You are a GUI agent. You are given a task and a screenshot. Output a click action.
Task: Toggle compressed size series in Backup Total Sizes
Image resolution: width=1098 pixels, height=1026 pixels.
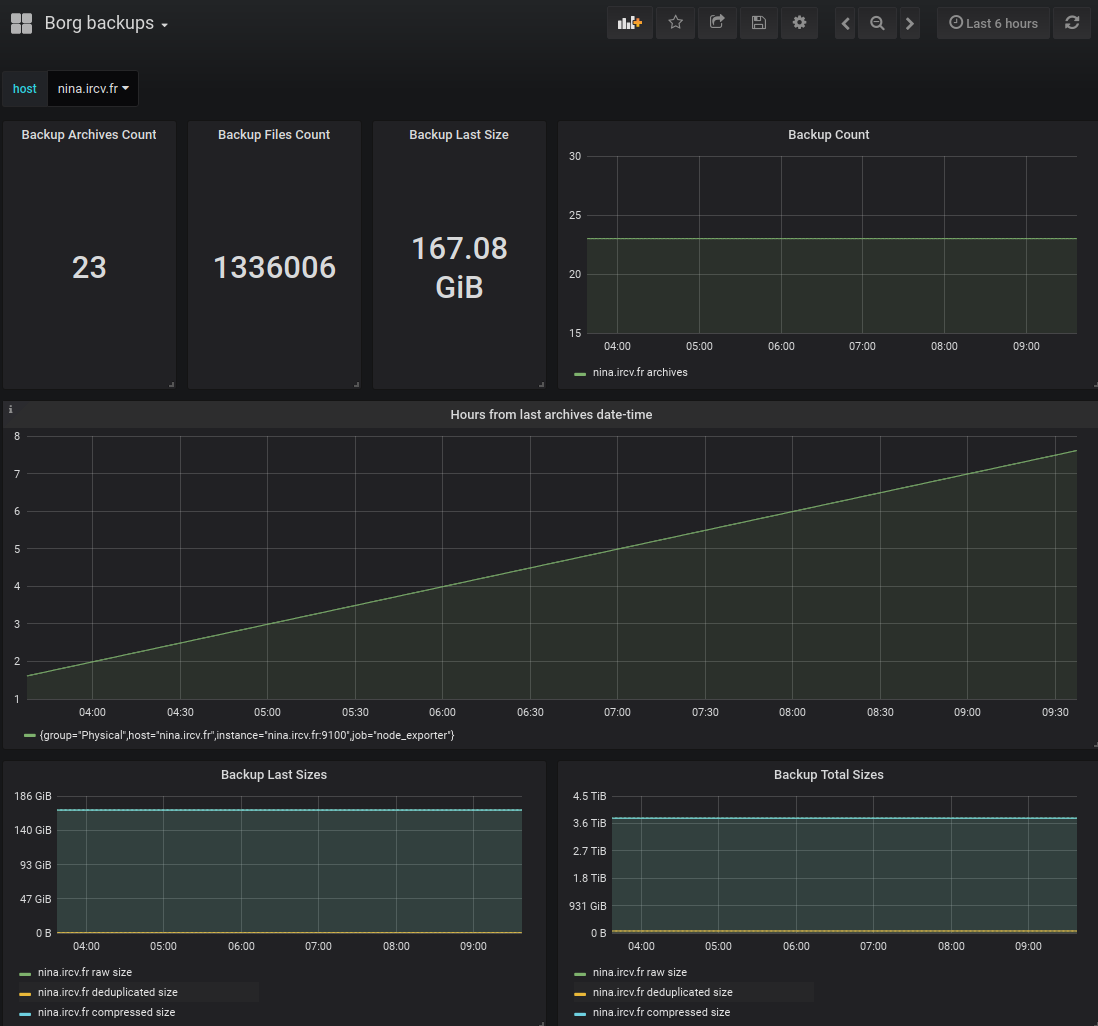click(661, 1012)
